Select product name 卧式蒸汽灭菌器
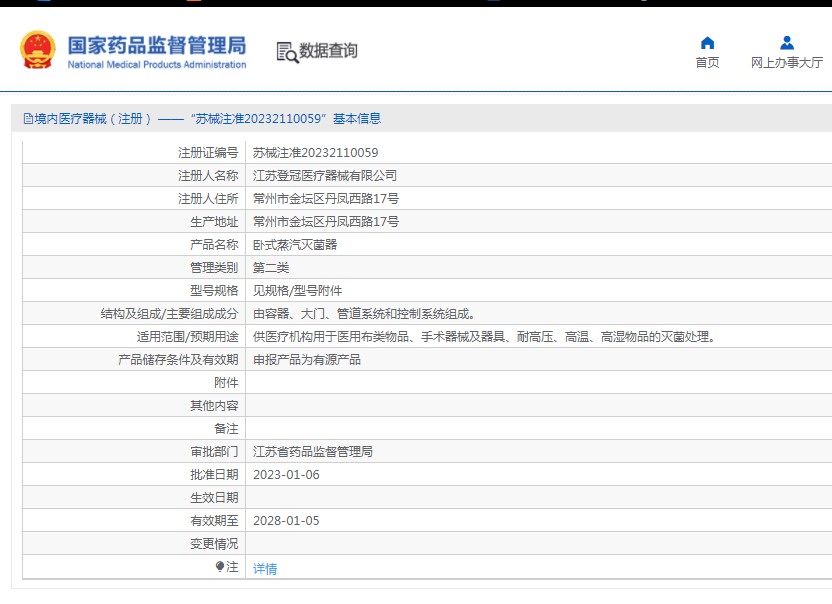Viewport: 832px width, 604px height. (295, 245)
